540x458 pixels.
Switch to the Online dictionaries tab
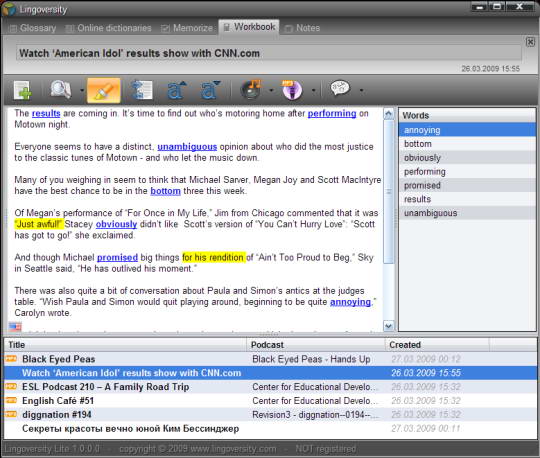pyautogui.click(x=108, y=28)
